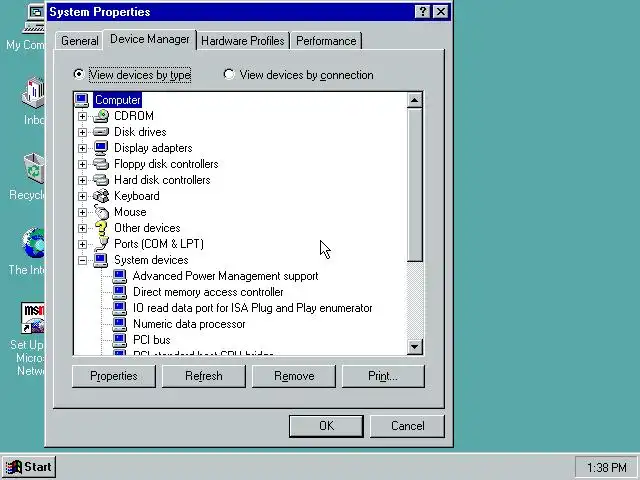Click the taskbar clock showing 1:38 PM
This screenshot has width=640, height=480.
tap(607, 467)
